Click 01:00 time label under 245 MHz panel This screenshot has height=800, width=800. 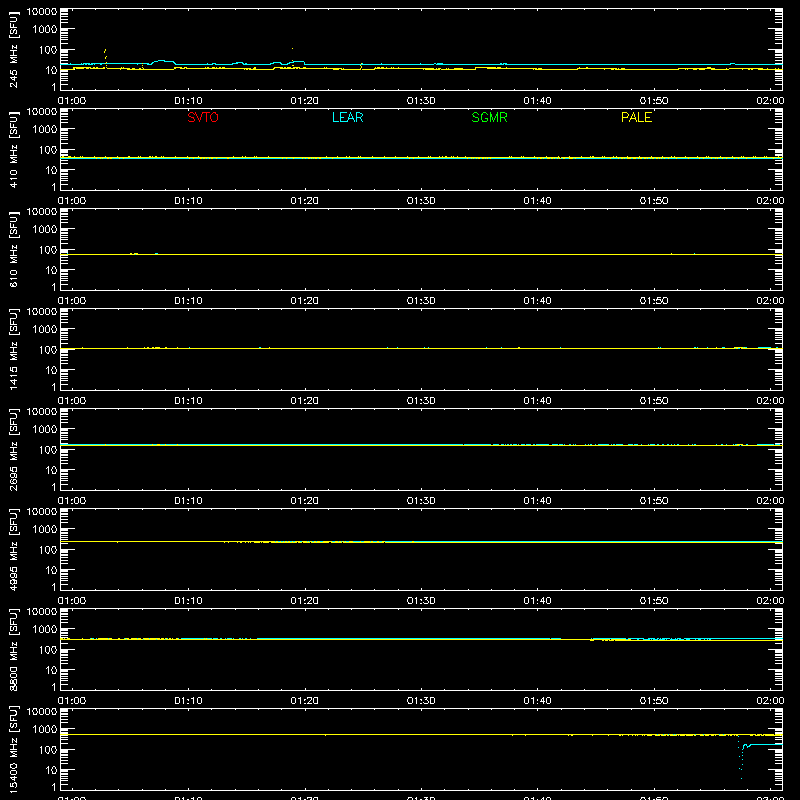point(72,101)
